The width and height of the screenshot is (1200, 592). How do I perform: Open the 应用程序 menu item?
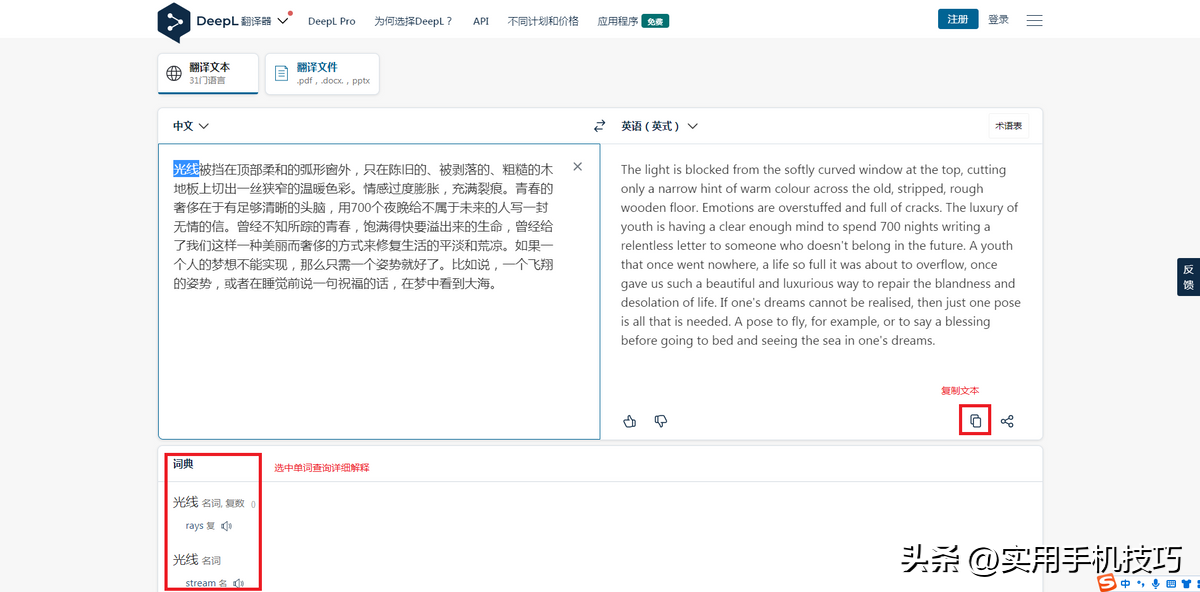[x=619, y=20]
